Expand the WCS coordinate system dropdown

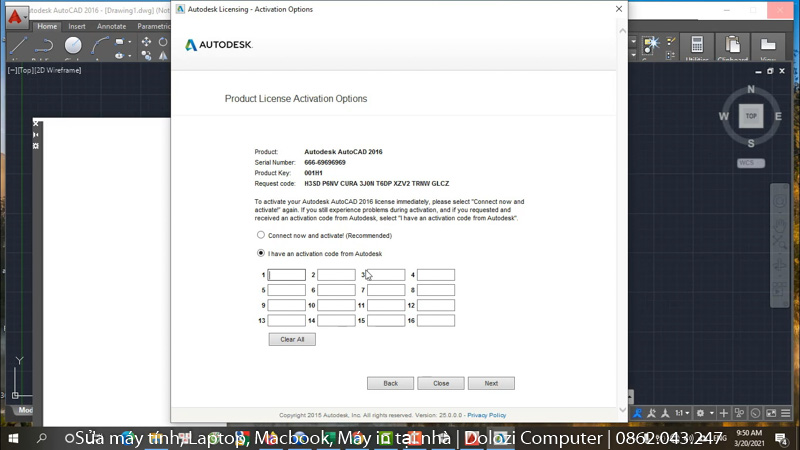(751, 161)
